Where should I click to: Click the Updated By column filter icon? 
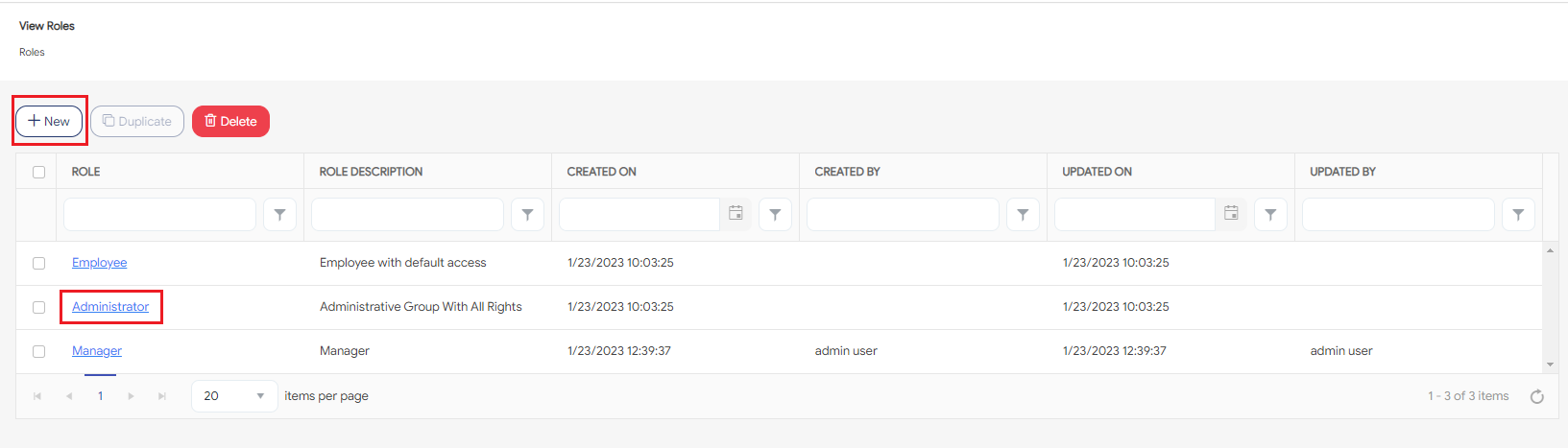click(1518, 215)
